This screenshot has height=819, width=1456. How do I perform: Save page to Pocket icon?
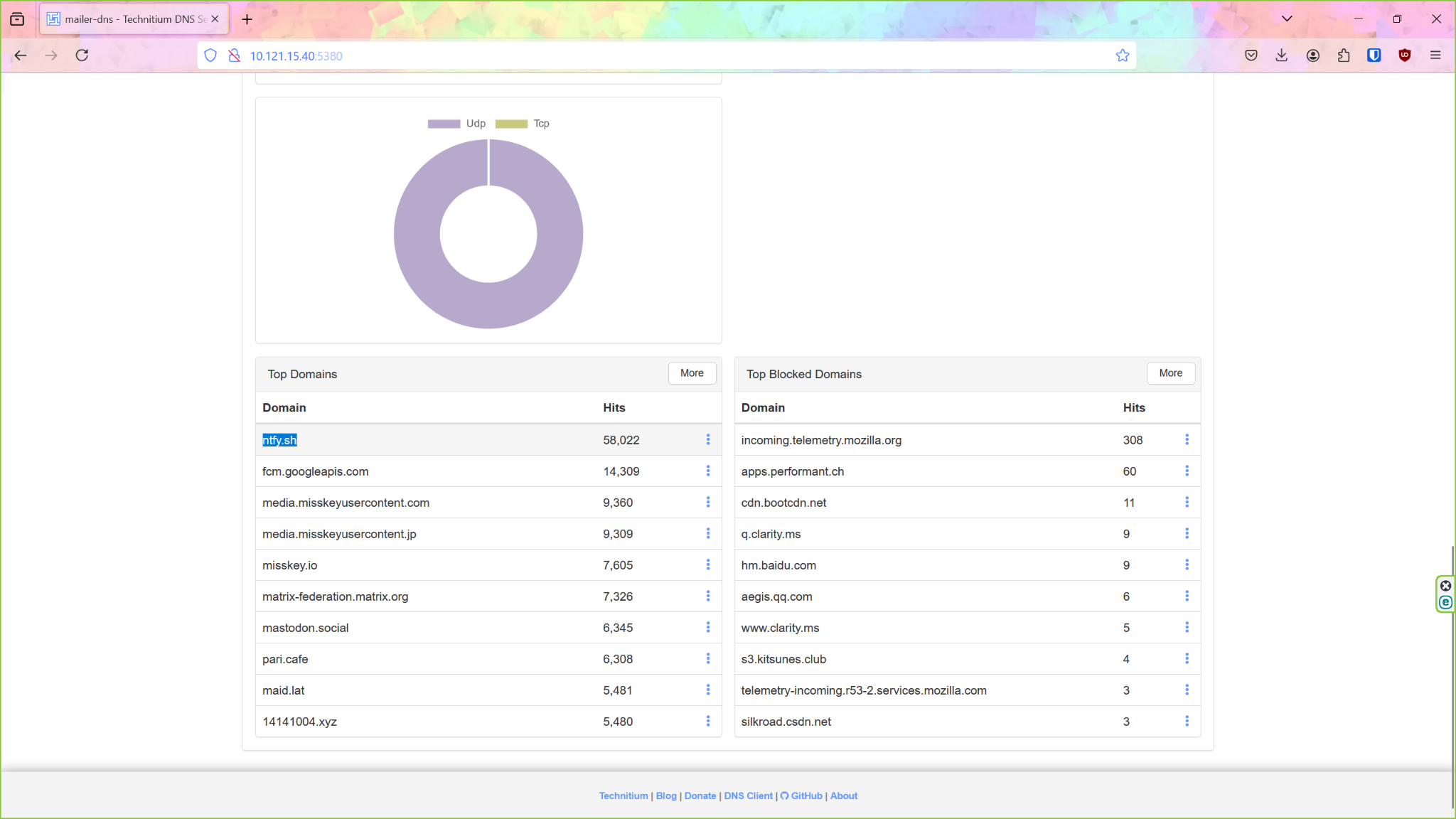tap(1251, 55)
